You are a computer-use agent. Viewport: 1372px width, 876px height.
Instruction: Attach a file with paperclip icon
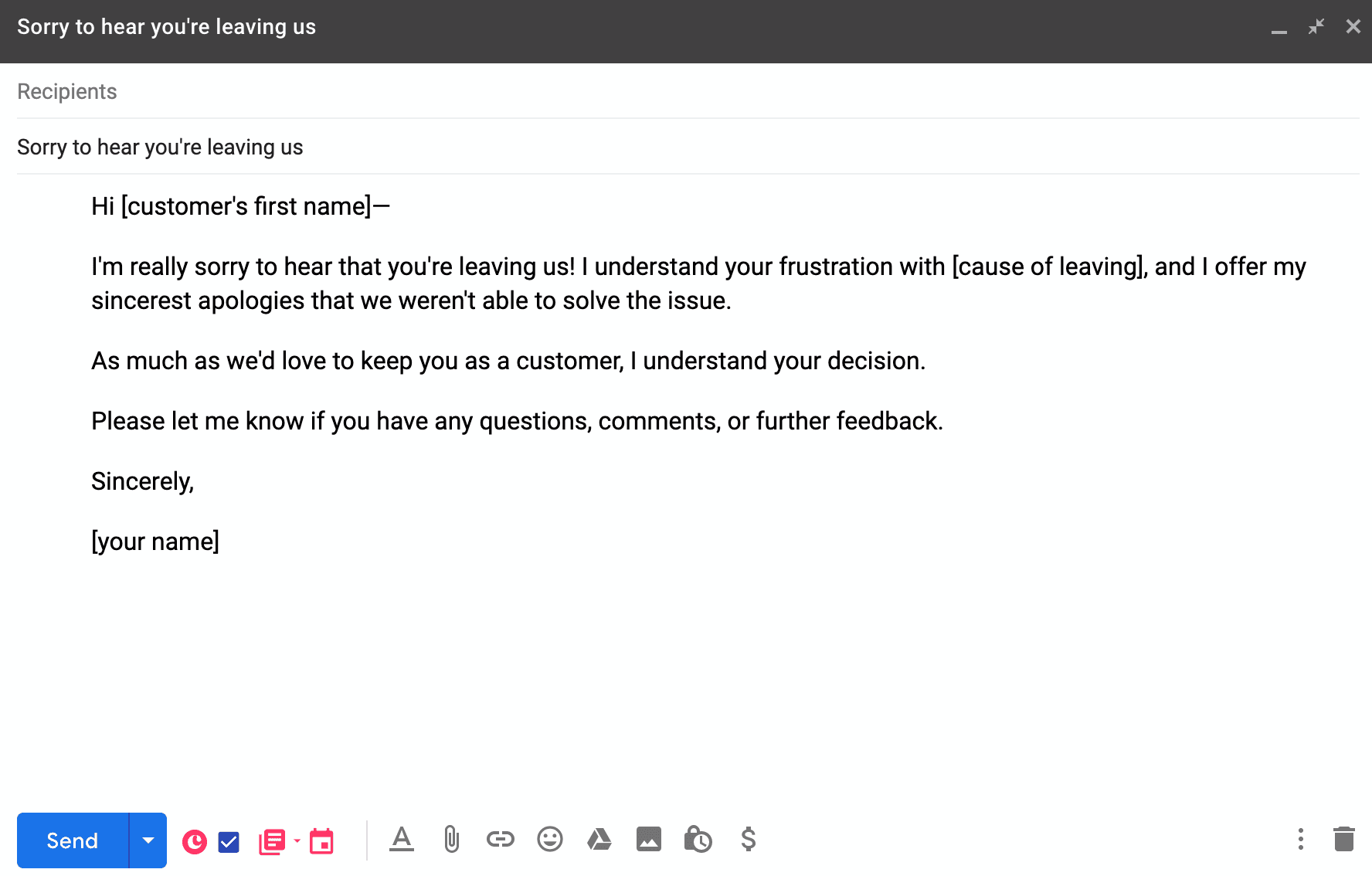pos(452,839)
